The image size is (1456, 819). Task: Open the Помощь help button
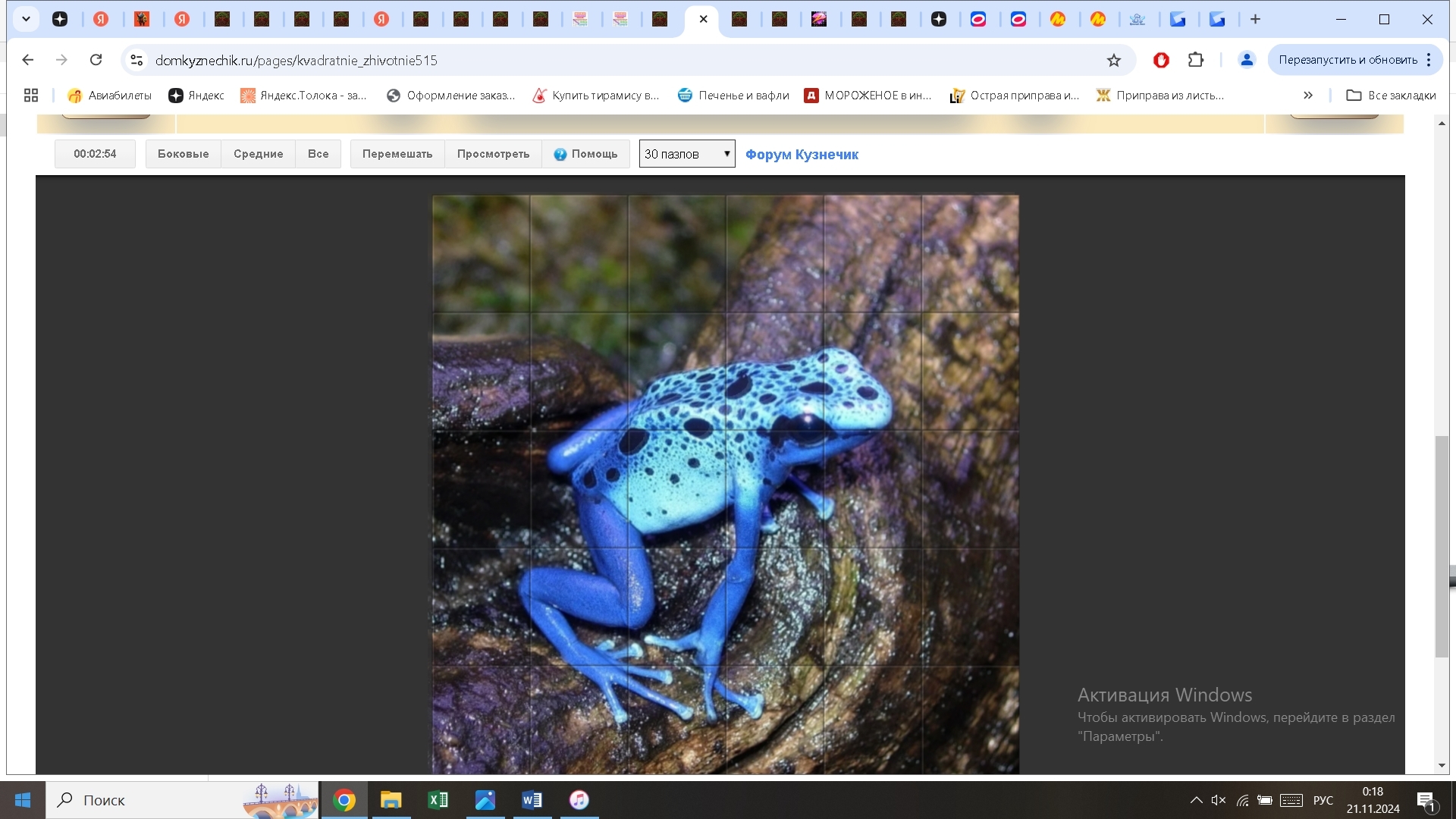coord(585,154)
